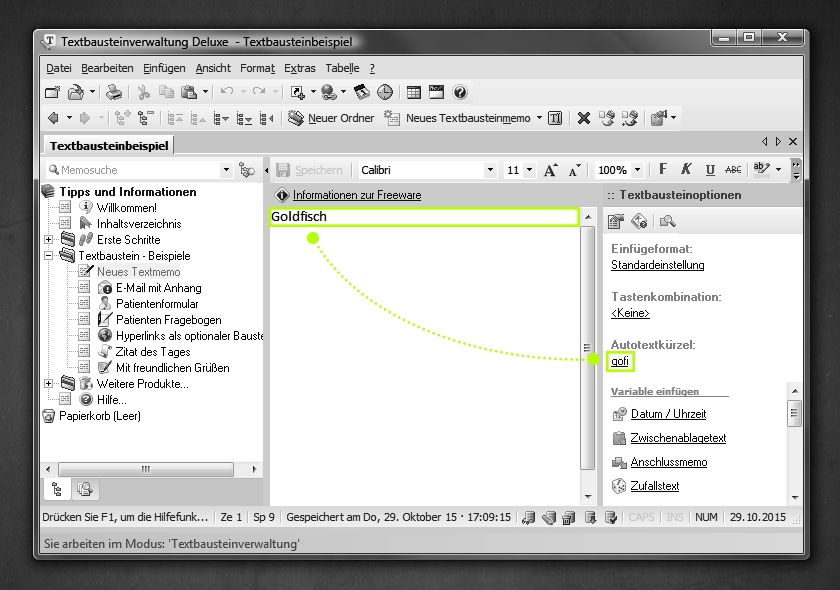Click the second view icon below the tree

(85, 489)
